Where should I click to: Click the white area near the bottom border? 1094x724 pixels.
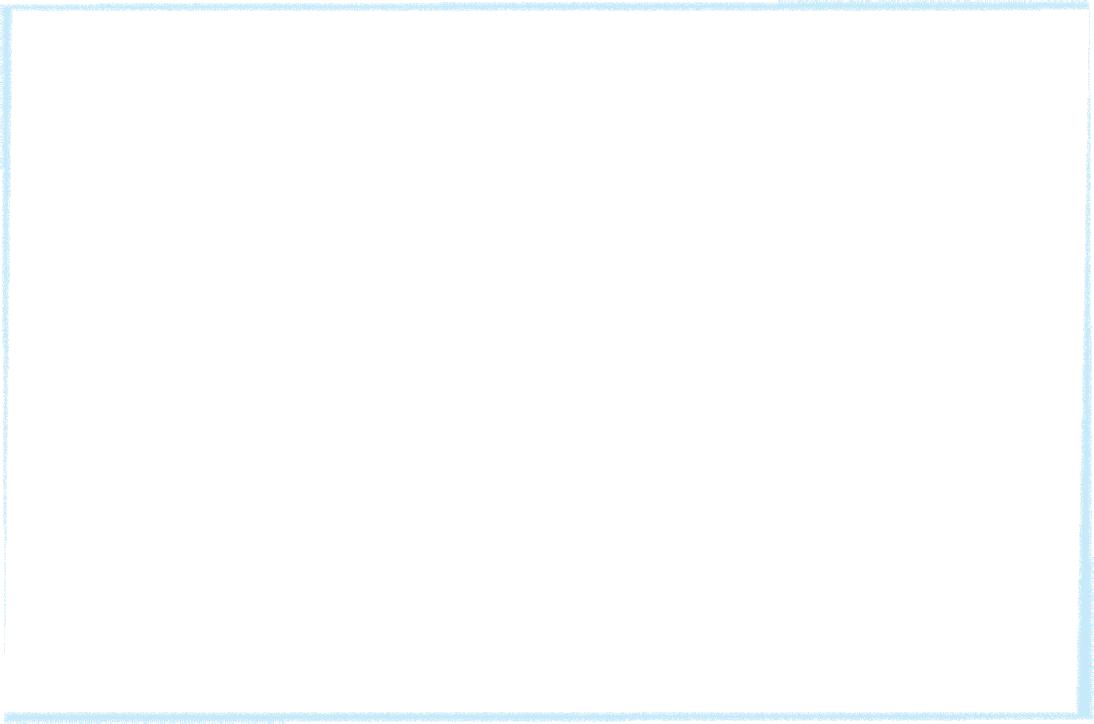pos(547,694)
